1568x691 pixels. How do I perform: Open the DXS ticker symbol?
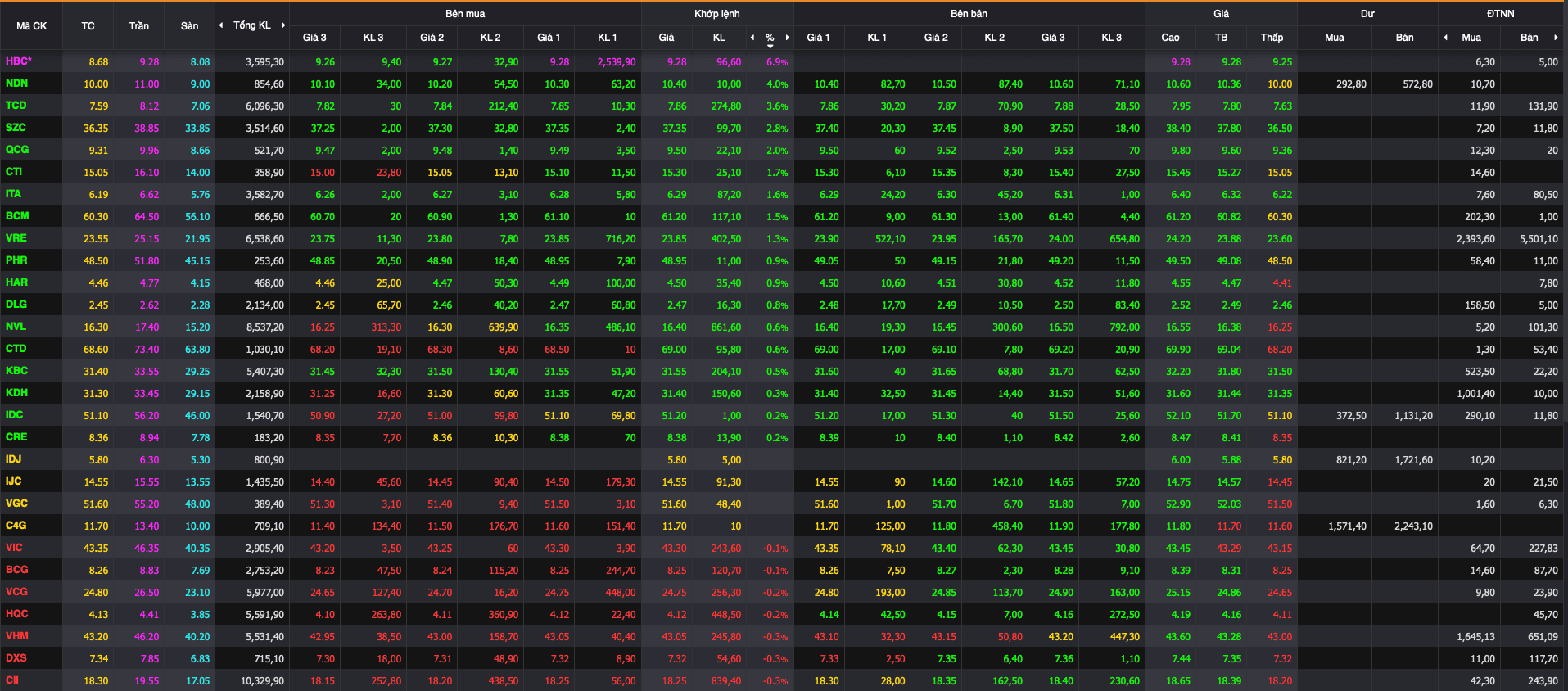(16, 658)
